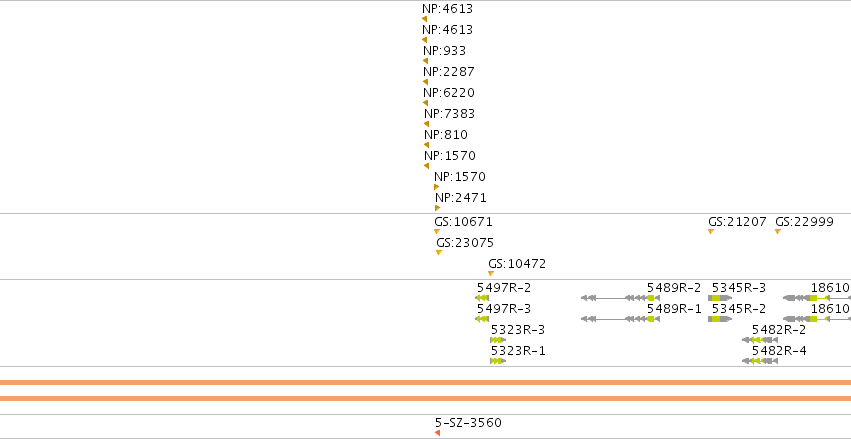851x439 pixels.
Task: Click the 5482R-2 transcript glyph
Action: [760, 340]
